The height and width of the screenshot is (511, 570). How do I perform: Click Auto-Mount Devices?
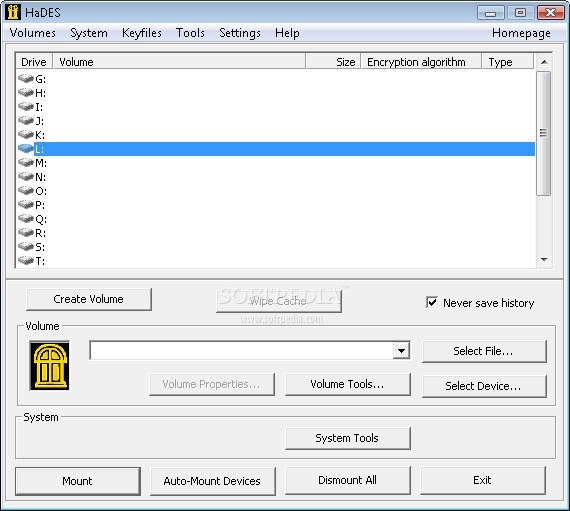[x=212, y=481]
